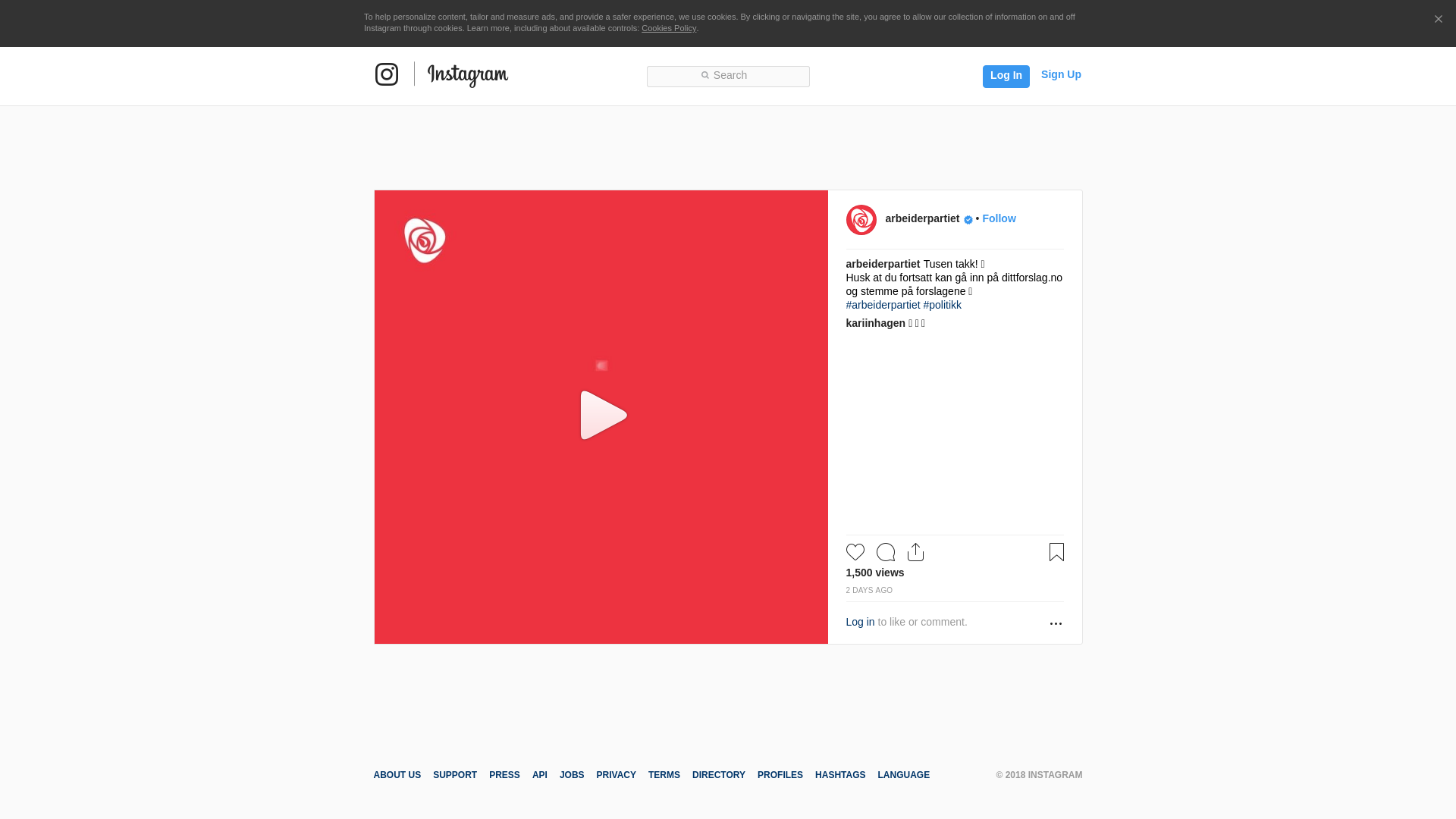The width and height of the screenshot is (1456, 819).
Task: Open commenter kariinhagen's profile
Action: pos(875,323)
